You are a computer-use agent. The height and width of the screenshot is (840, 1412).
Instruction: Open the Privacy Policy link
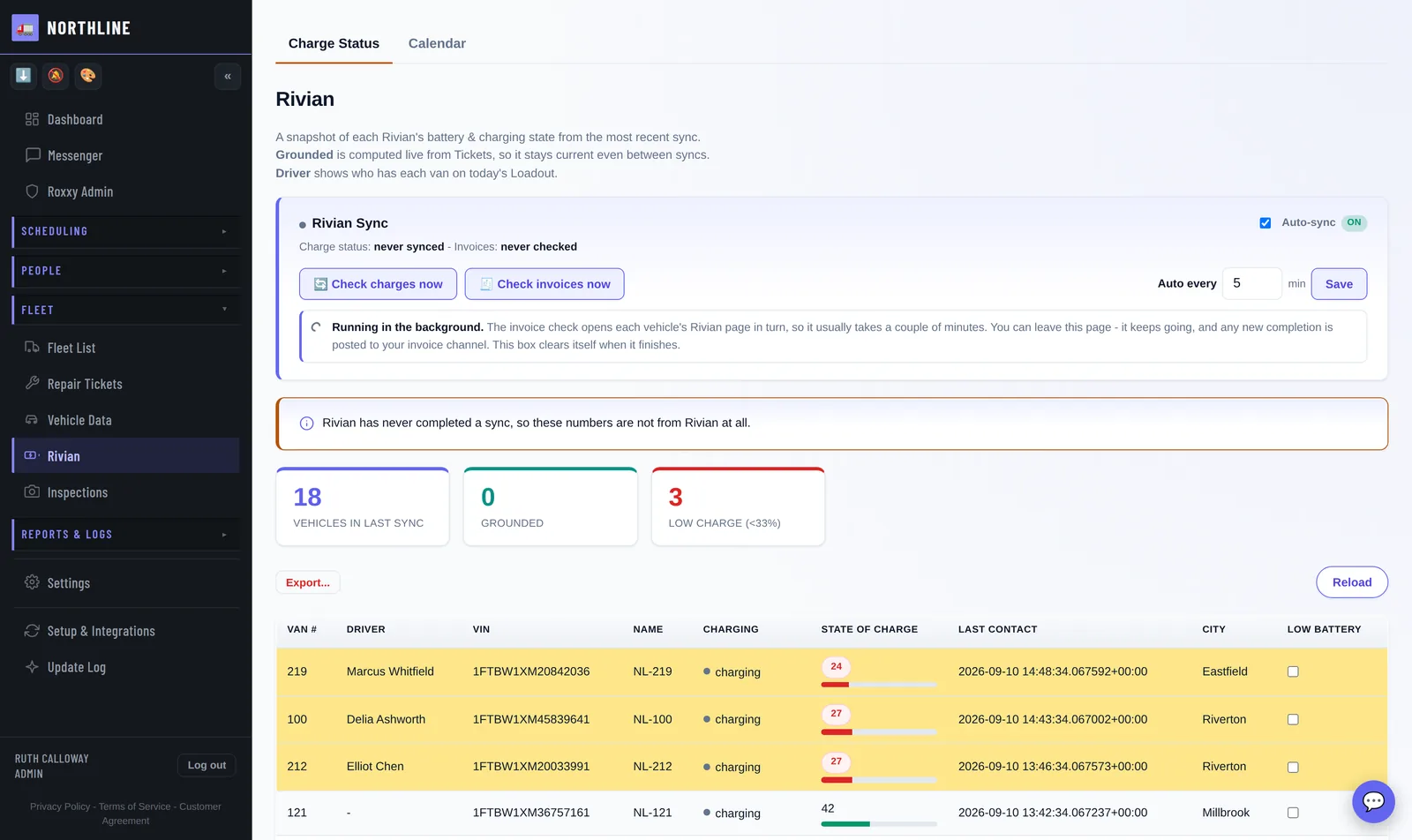[60, 806]
